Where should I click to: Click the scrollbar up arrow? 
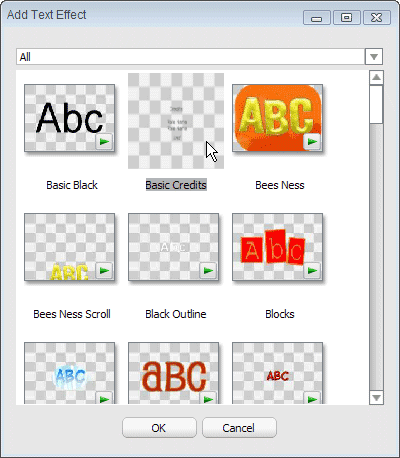tap(376, 77)
